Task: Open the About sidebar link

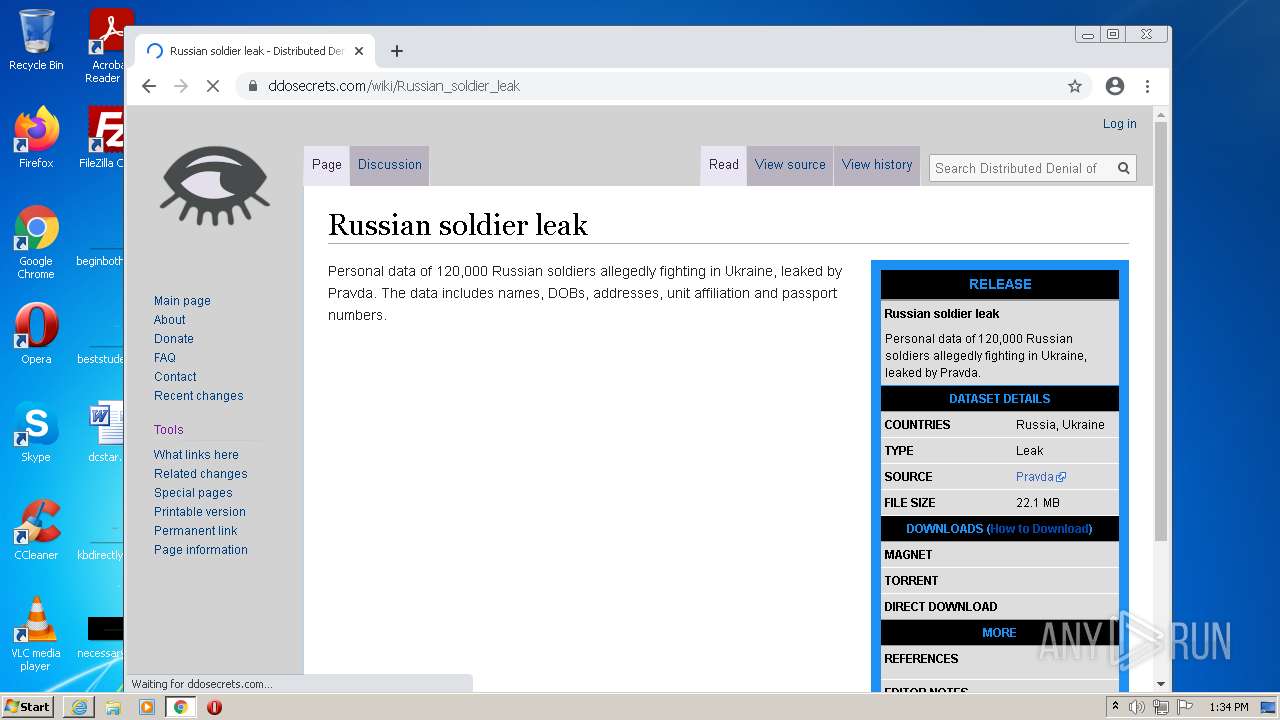Action: tap(170, 320)
